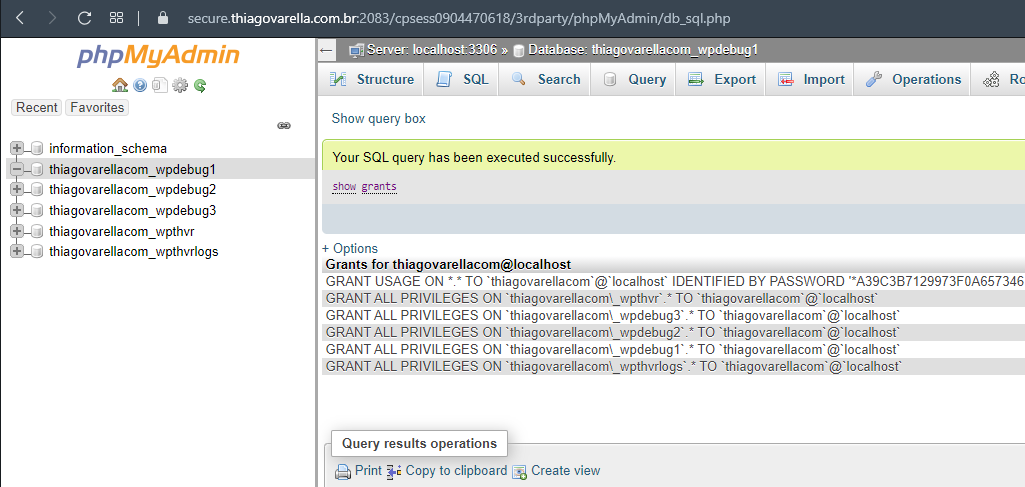Click Database: thiagovarellacom_wpdebug1 breadcrumb

643,50
